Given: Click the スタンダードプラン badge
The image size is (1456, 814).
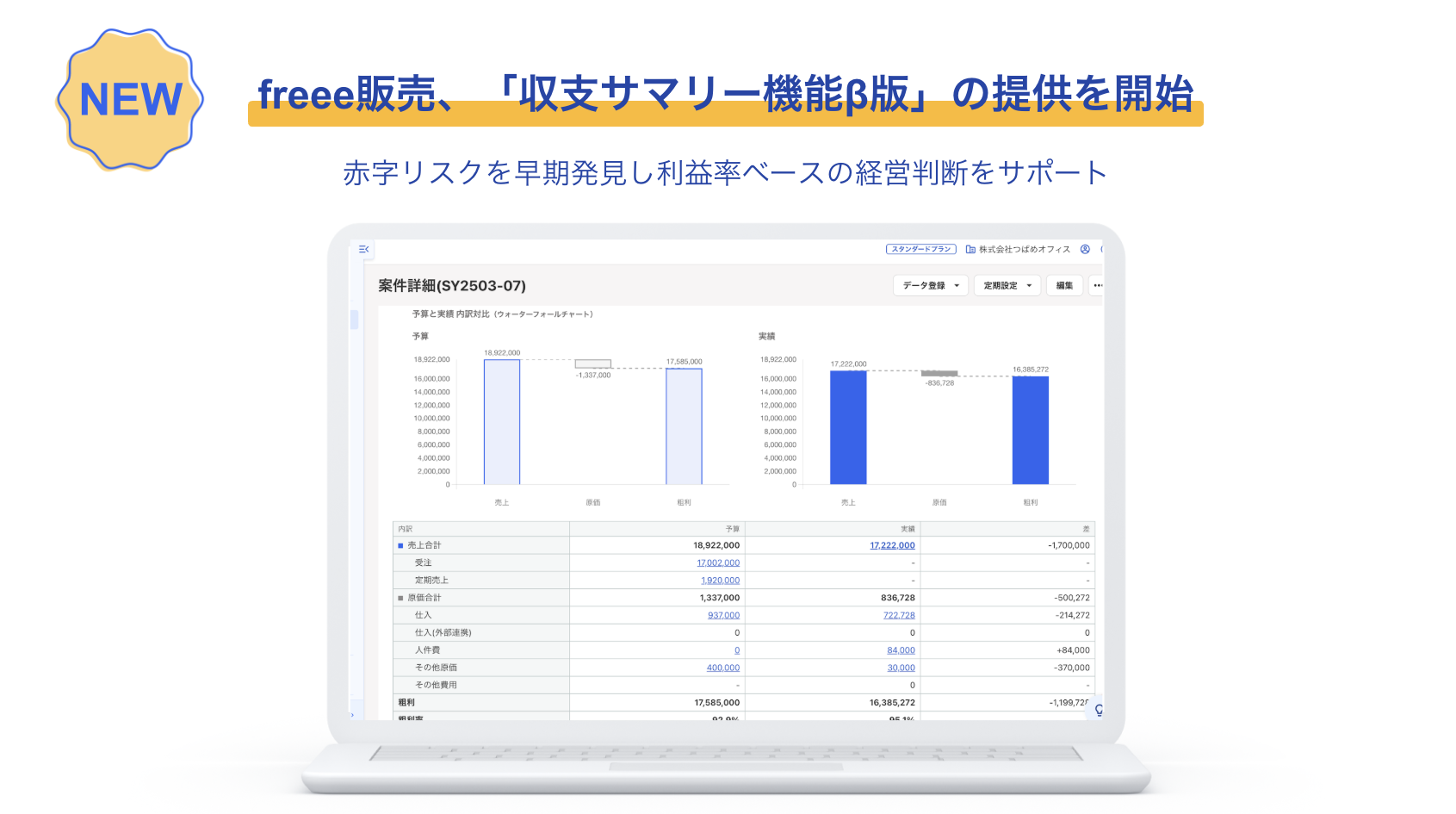Looking at the screenshot, I should (x=920, y=249).
